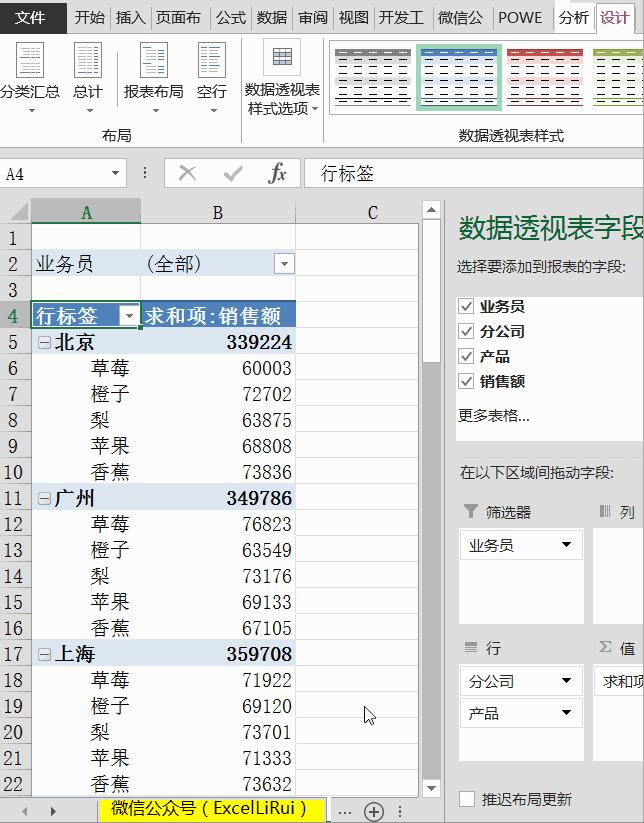Switch to the 公式 tab

click(231, 17)
